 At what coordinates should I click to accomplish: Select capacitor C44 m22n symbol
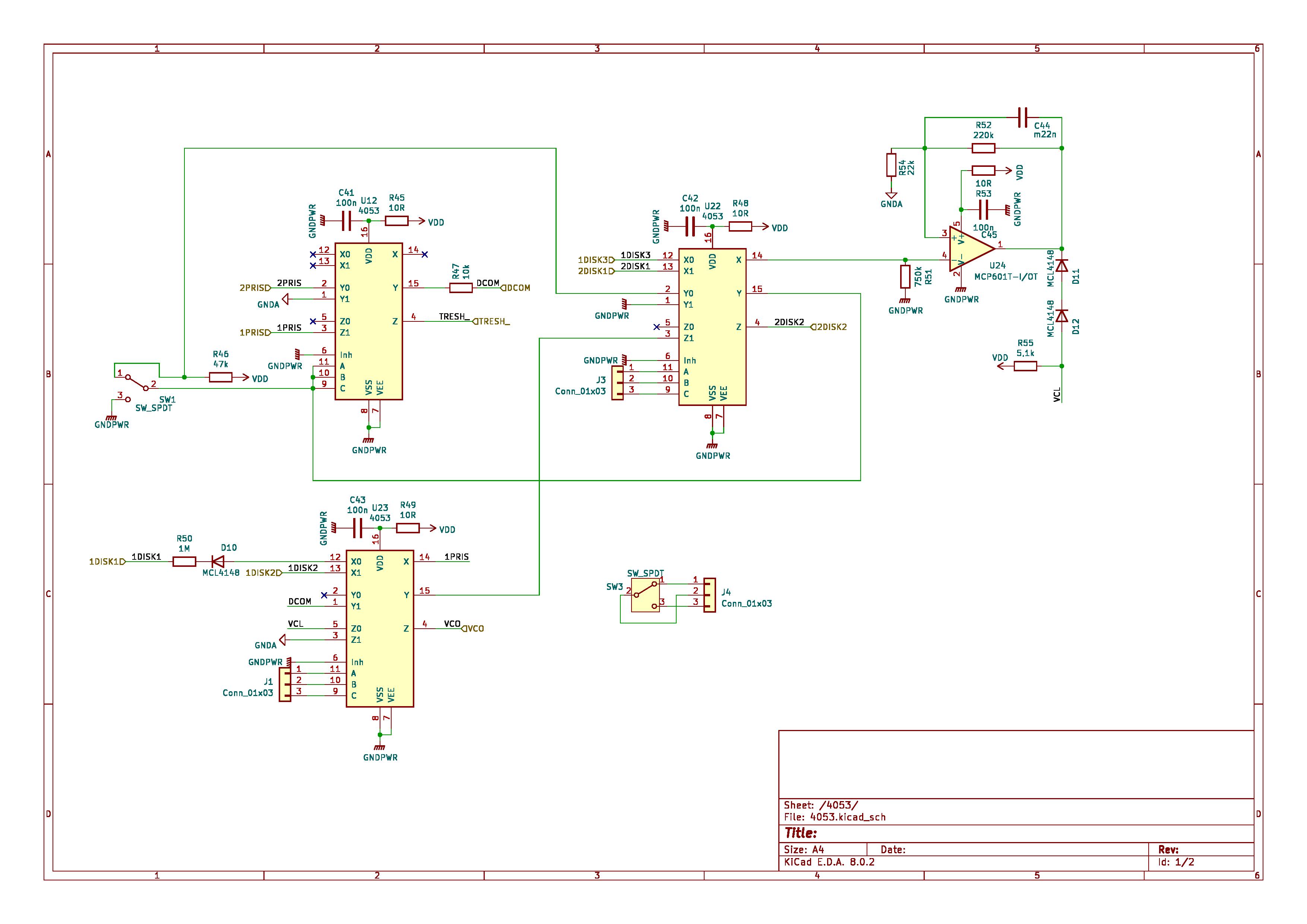[1022, 118]
